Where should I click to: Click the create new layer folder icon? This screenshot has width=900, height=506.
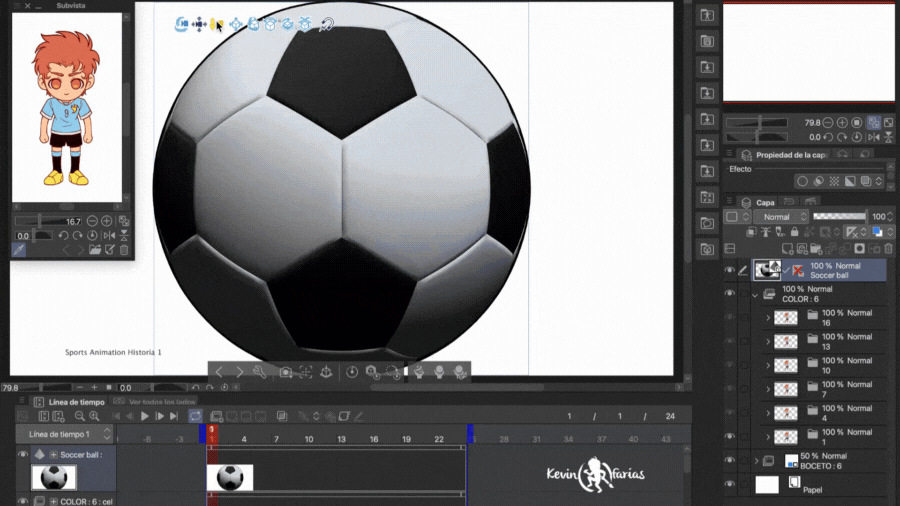tap(816, 248)
